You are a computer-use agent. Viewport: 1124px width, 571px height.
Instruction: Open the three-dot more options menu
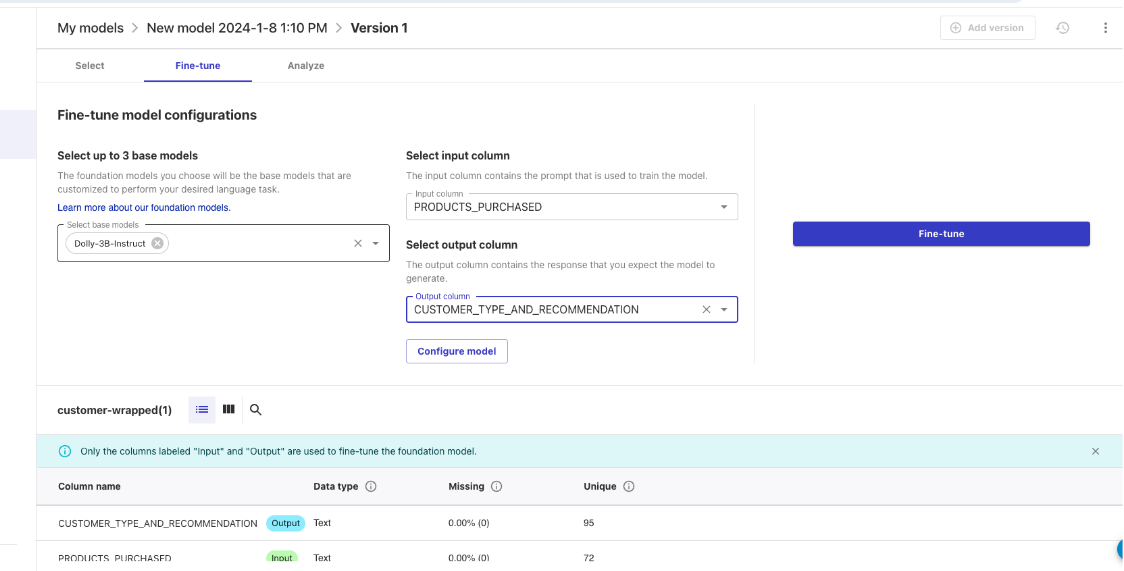click(1105, 28)
